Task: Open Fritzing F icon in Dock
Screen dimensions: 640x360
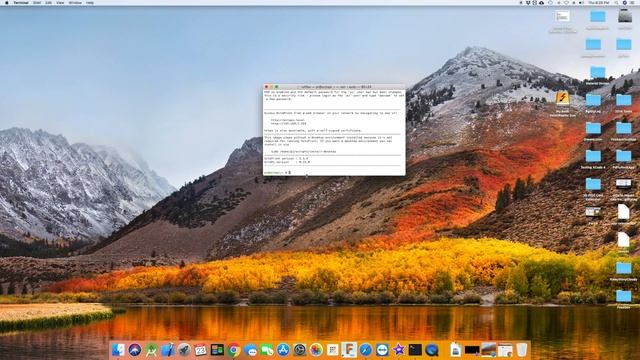Action: [349, 350]
